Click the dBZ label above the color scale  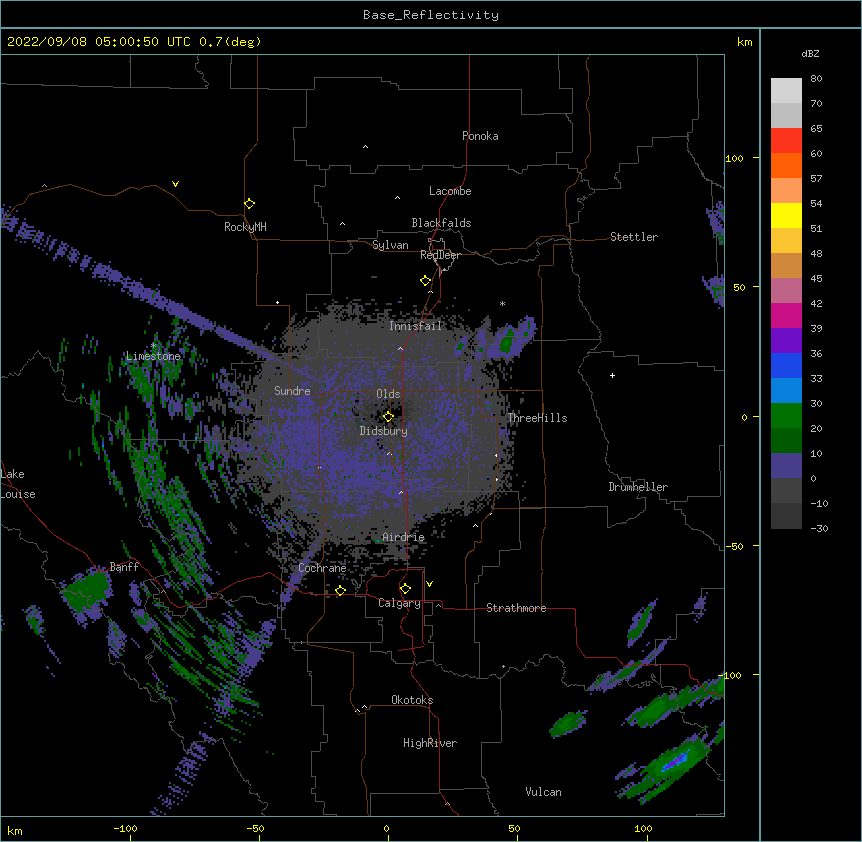click(x=810, y=53)
